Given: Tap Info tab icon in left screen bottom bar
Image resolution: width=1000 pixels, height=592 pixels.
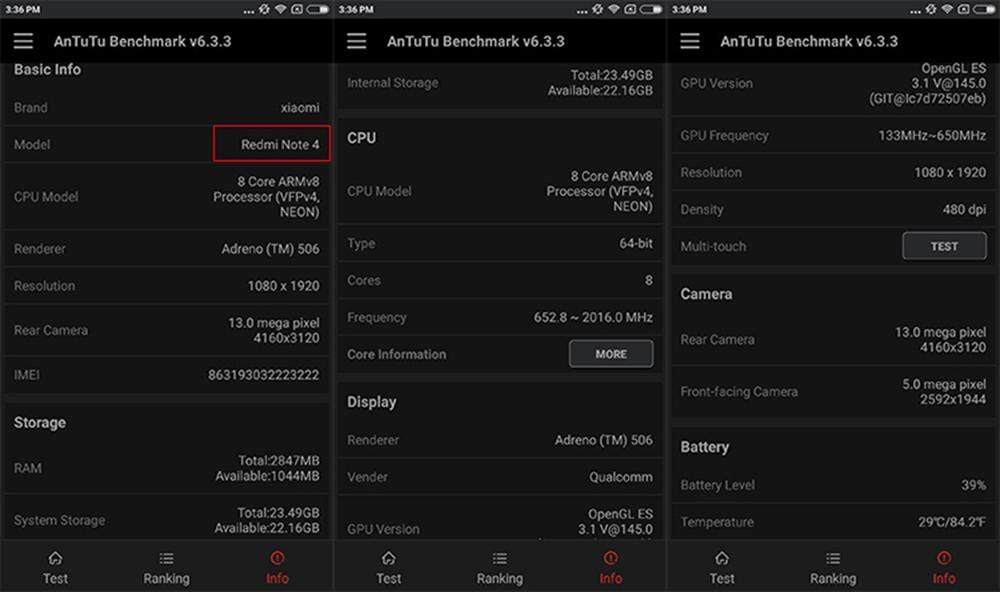Looking at the screenshot, I should 277,559.
